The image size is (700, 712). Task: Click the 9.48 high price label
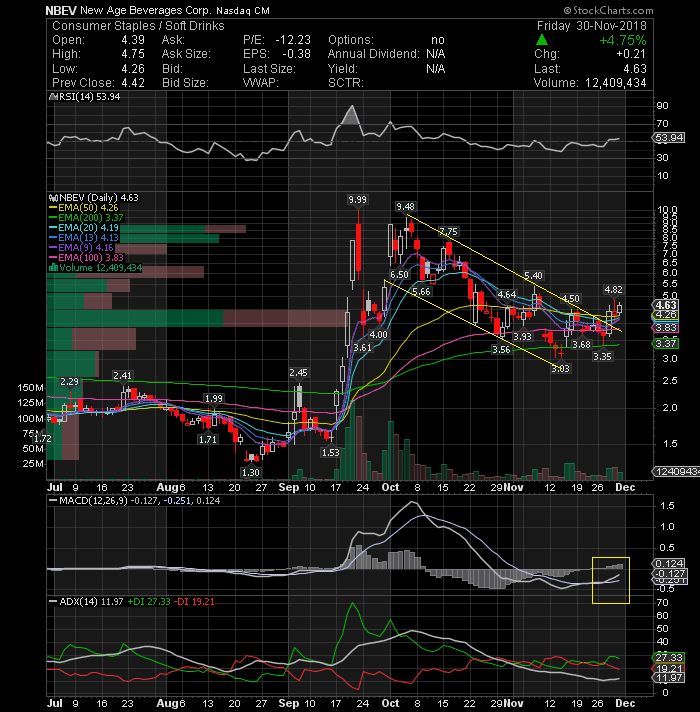coord(405,207)
